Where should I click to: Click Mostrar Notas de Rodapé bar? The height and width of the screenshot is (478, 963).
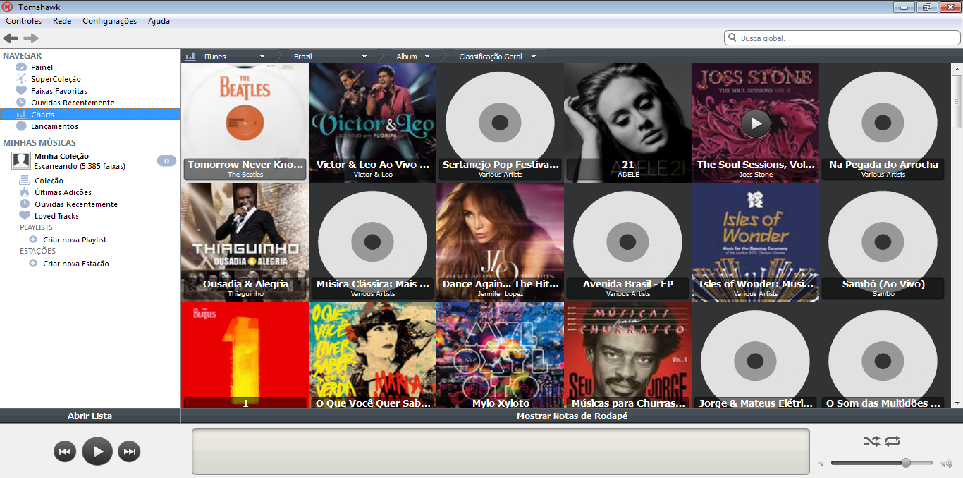pyautogui.click(x=572, y=416)
